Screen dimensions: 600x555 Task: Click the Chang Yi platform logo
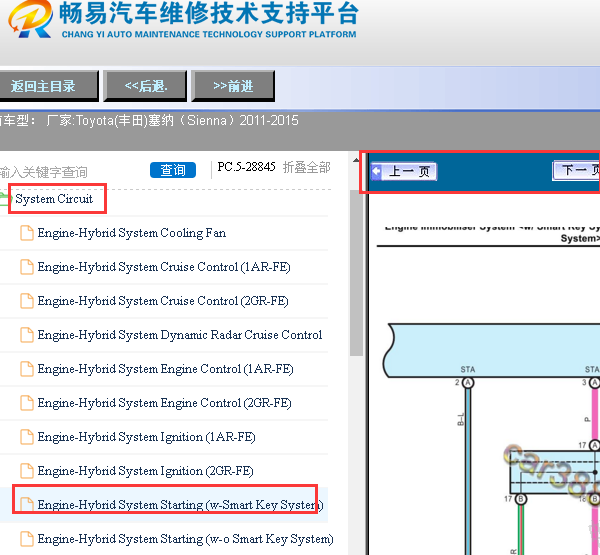click(x=31, y=19)
